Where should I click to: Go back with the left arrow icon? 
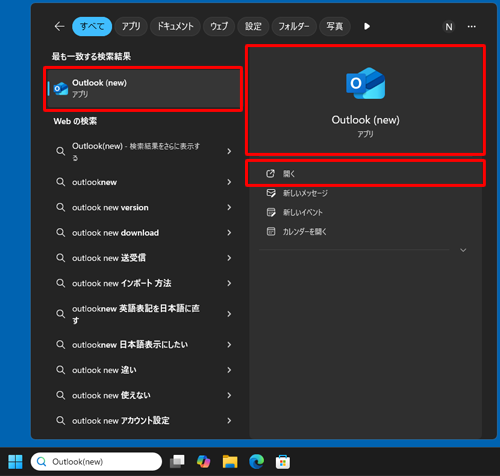59,26
